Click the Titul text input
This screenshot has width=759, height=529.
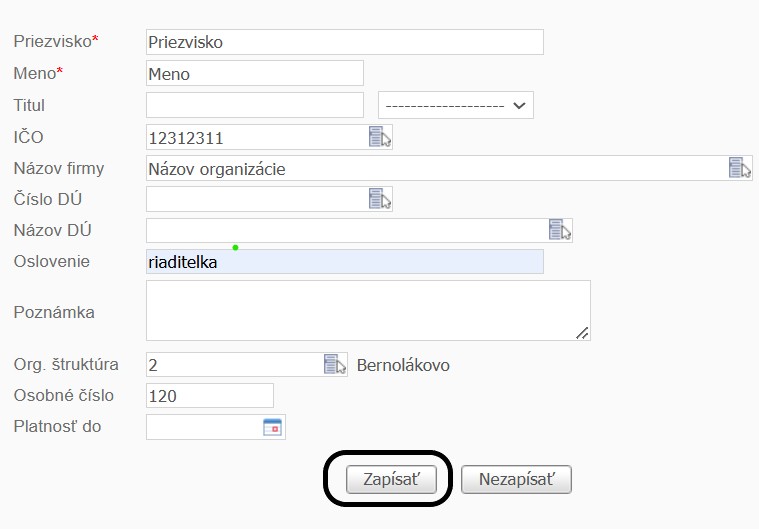[x=254, y=105]
